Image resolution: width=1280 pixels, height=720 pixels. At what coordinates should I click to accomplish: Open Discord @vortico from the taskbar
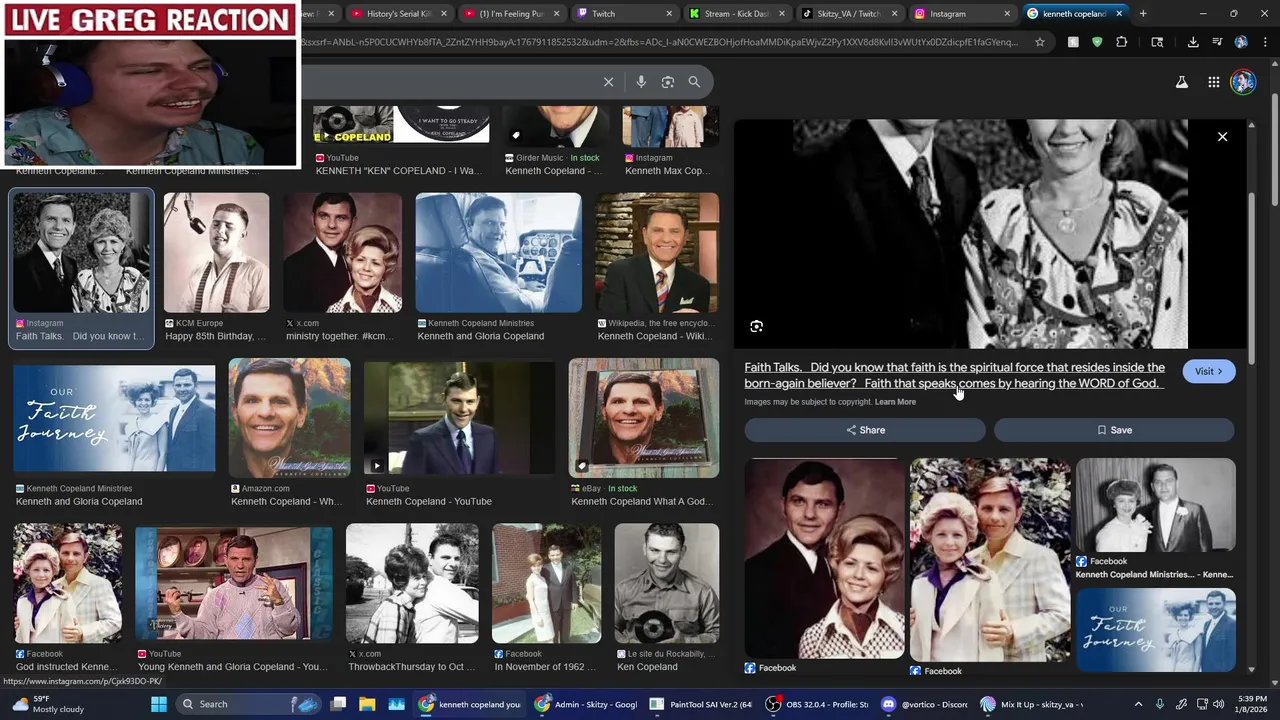[924, 704]
